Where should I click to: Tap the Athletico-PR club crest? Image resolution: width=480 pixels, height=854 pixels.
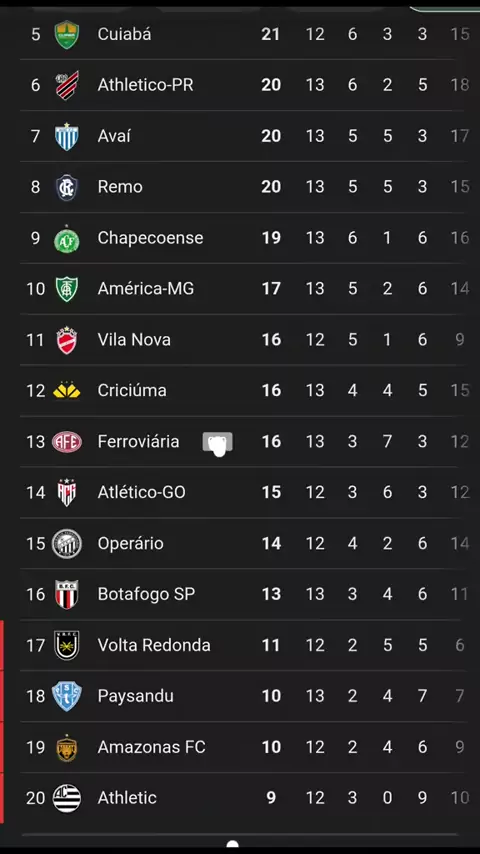[x=66, y=85]
